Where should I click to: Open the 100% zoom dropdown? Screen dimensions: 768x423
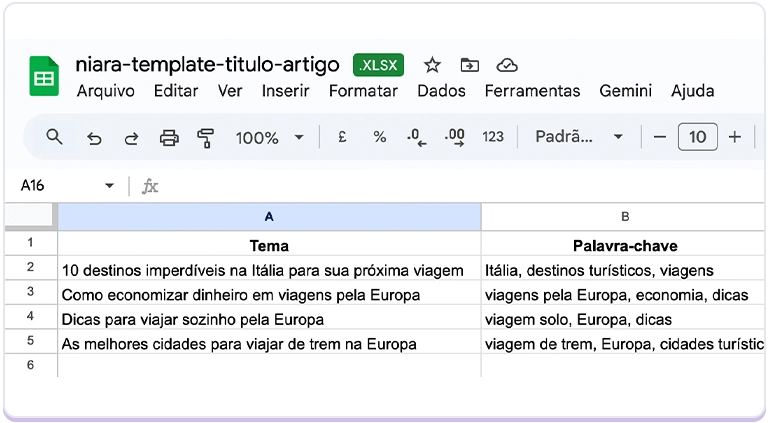click(269, 137)
